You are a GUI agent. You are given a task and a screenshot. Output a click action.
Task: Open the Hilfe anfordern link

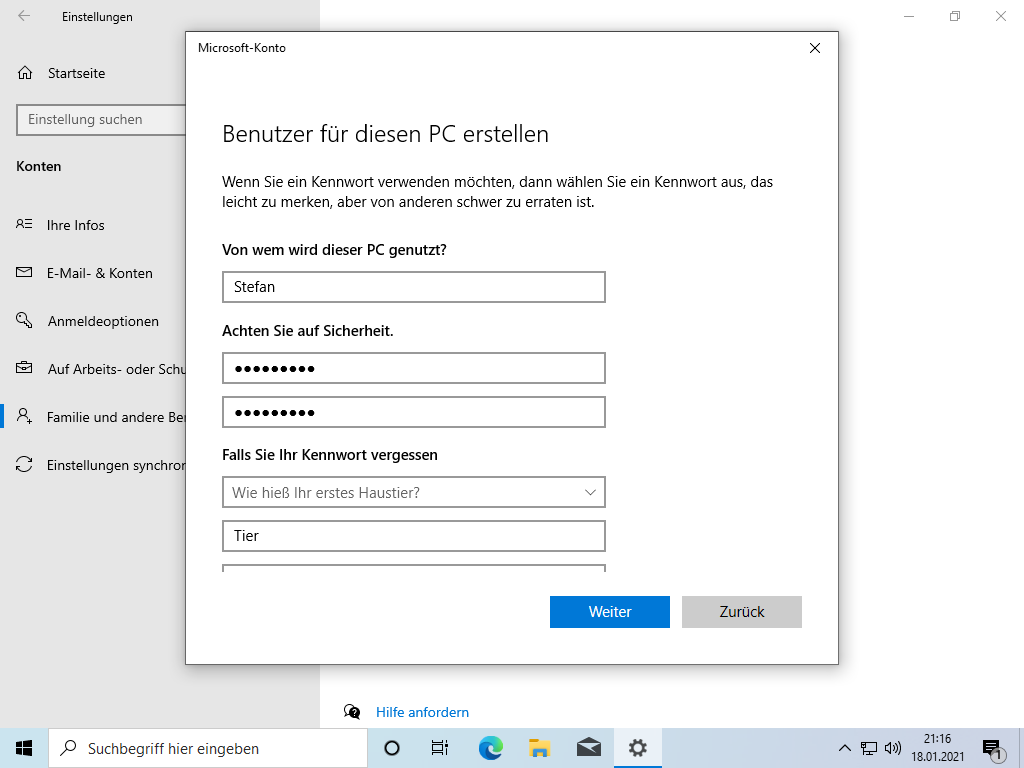click(x=423, y=712)
